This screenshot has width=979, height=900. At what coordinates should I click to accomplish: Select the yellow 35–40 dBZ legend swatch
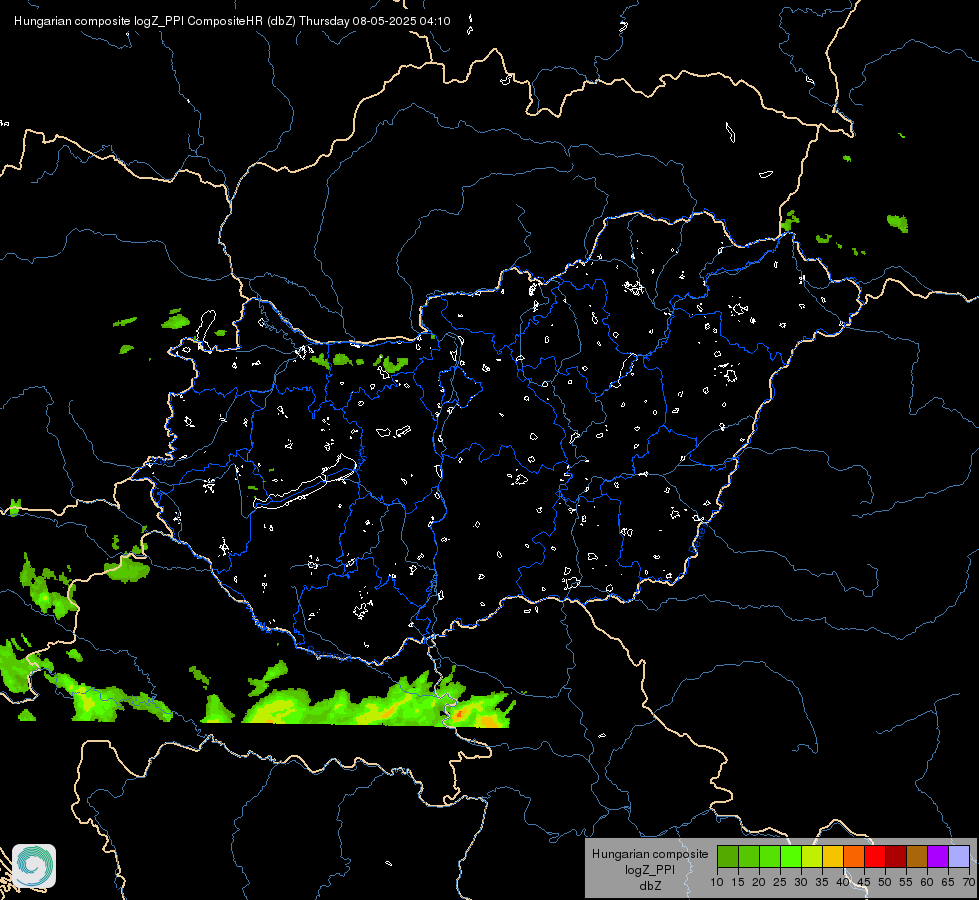tap(833, 856)
